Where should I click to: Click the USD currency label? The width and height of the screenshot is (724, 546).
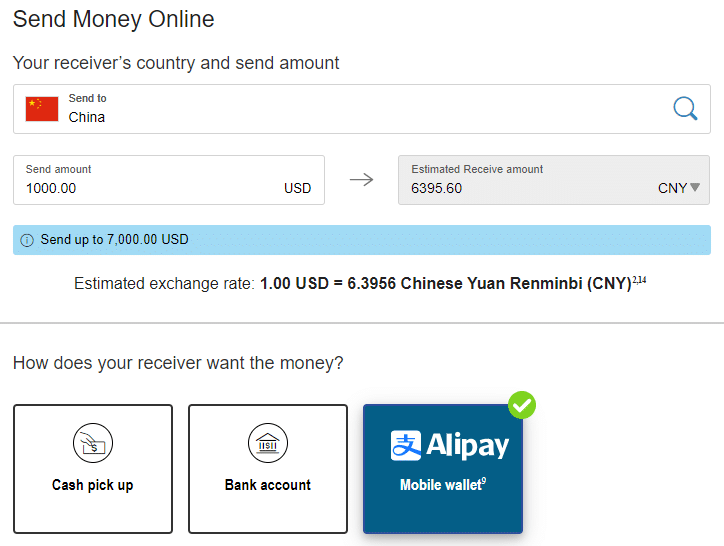tap(297, 188)
